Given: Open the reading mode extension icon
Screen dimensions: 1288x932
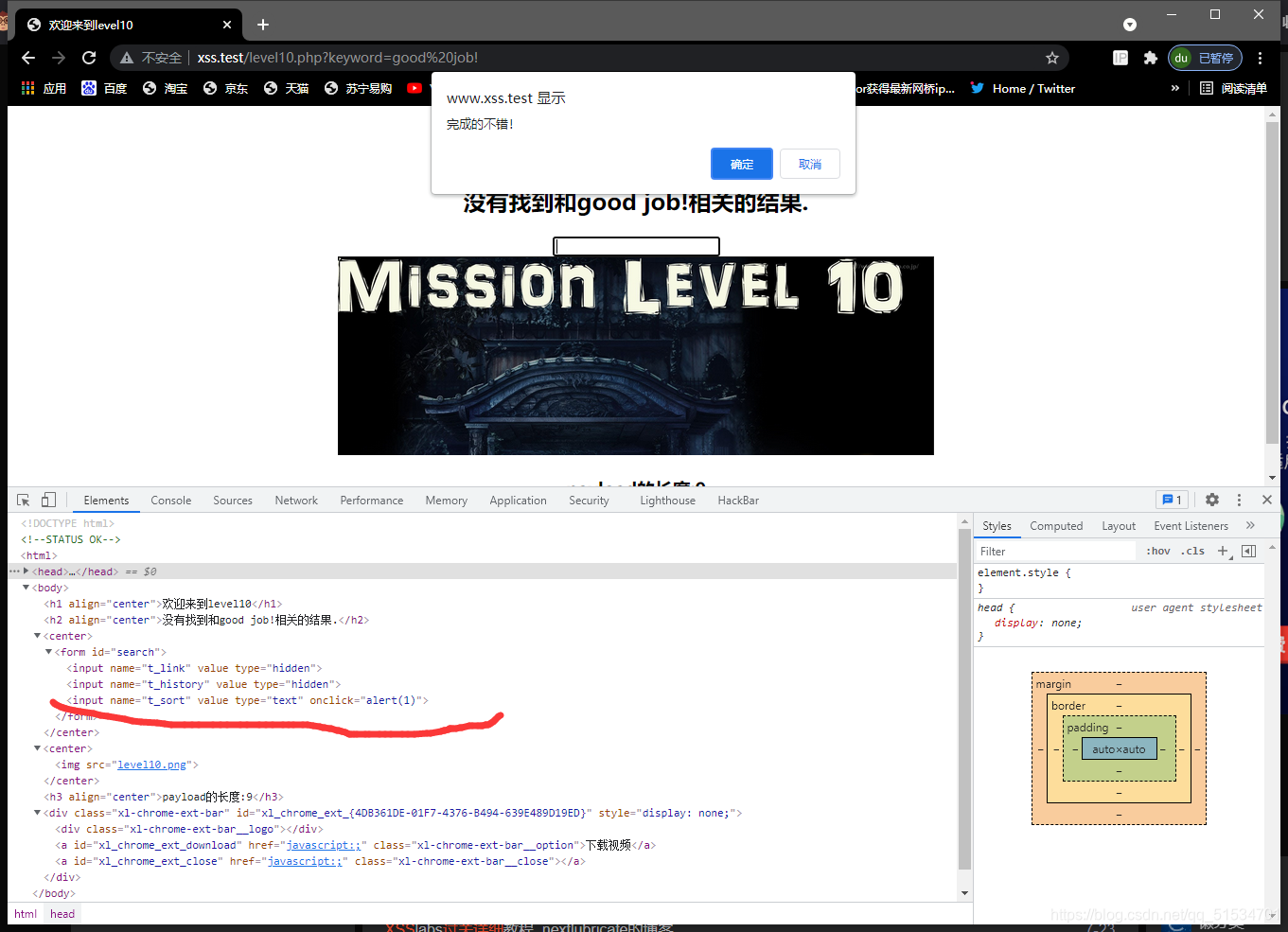Looking at the screenshot, I should [x=1120, y=58].
